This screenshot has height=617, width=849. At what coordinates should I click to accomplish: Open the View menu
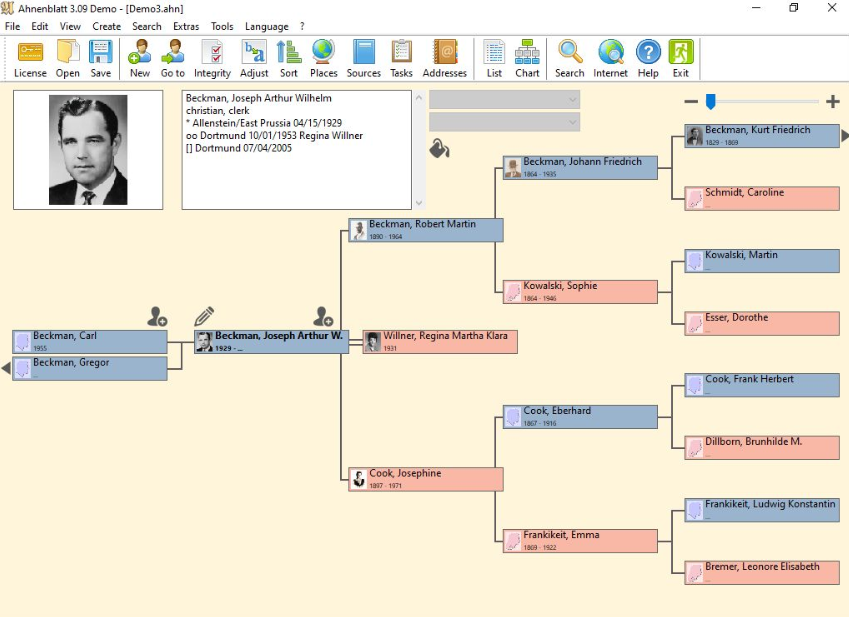click(70, 26)
